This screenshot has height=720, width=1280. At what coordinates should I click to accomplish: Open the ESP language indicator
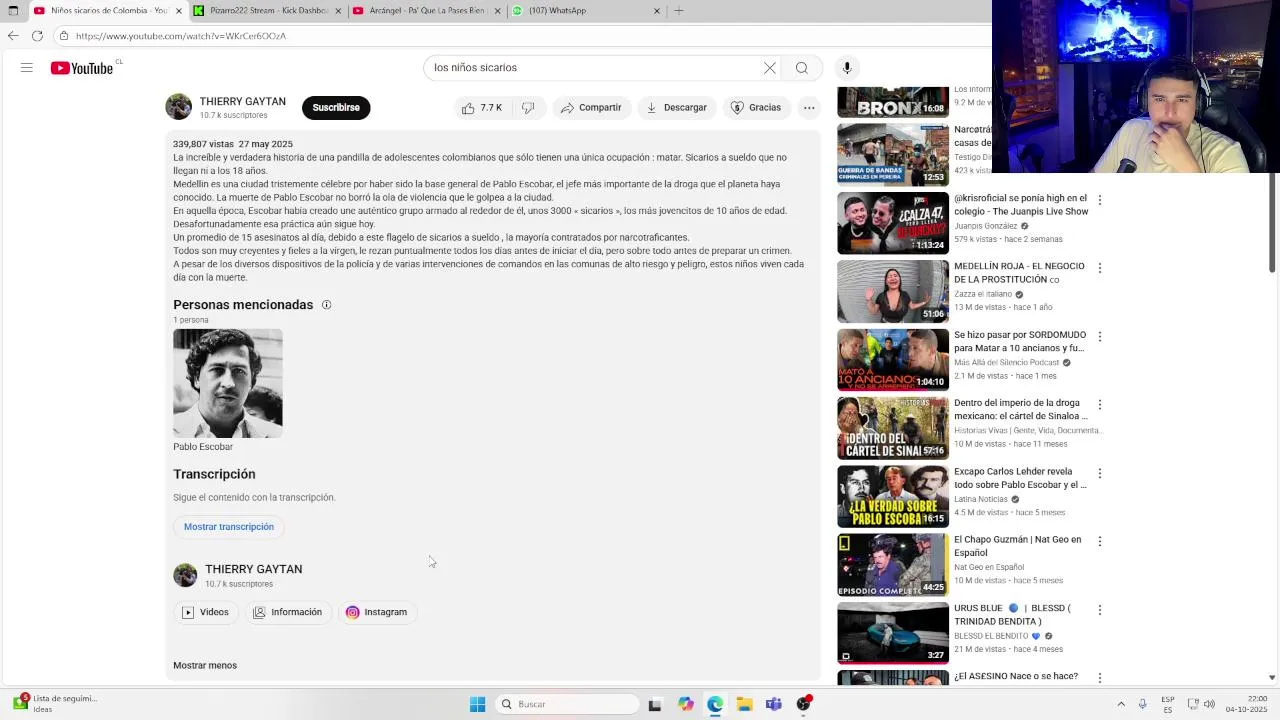coord(1168,704)
